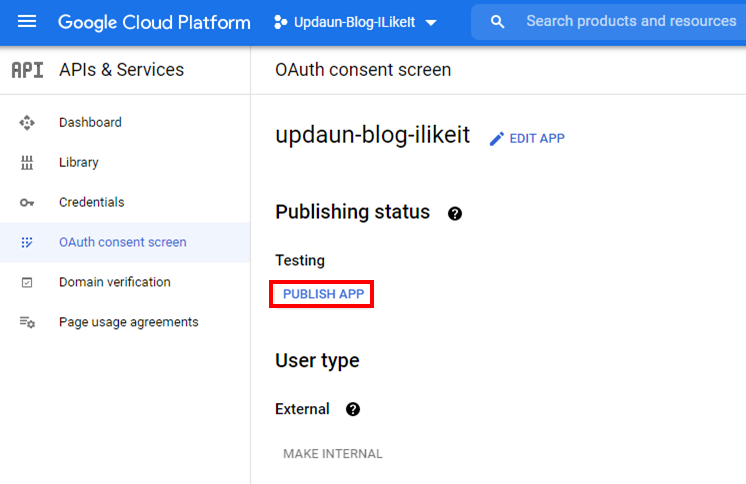Click the project hexagon icon beside Updaun-Blog-ILikeIt
Screen dimensions: 746x484
pos(280,22)
